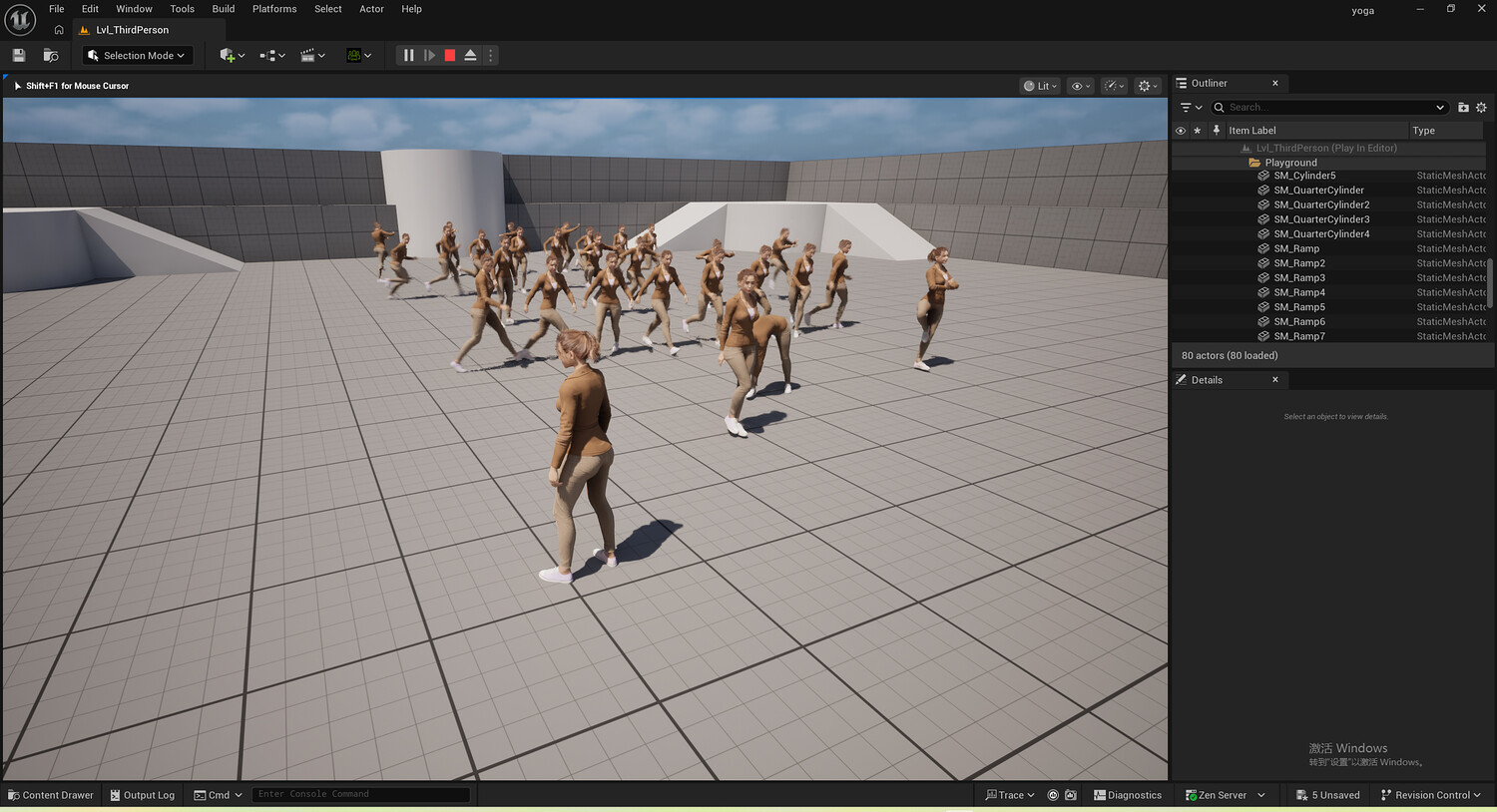Open the cinematics clapperboard dropdown
Viewport: 1497px width, 812px height.
pyautogui.click(x=312, y=56)
